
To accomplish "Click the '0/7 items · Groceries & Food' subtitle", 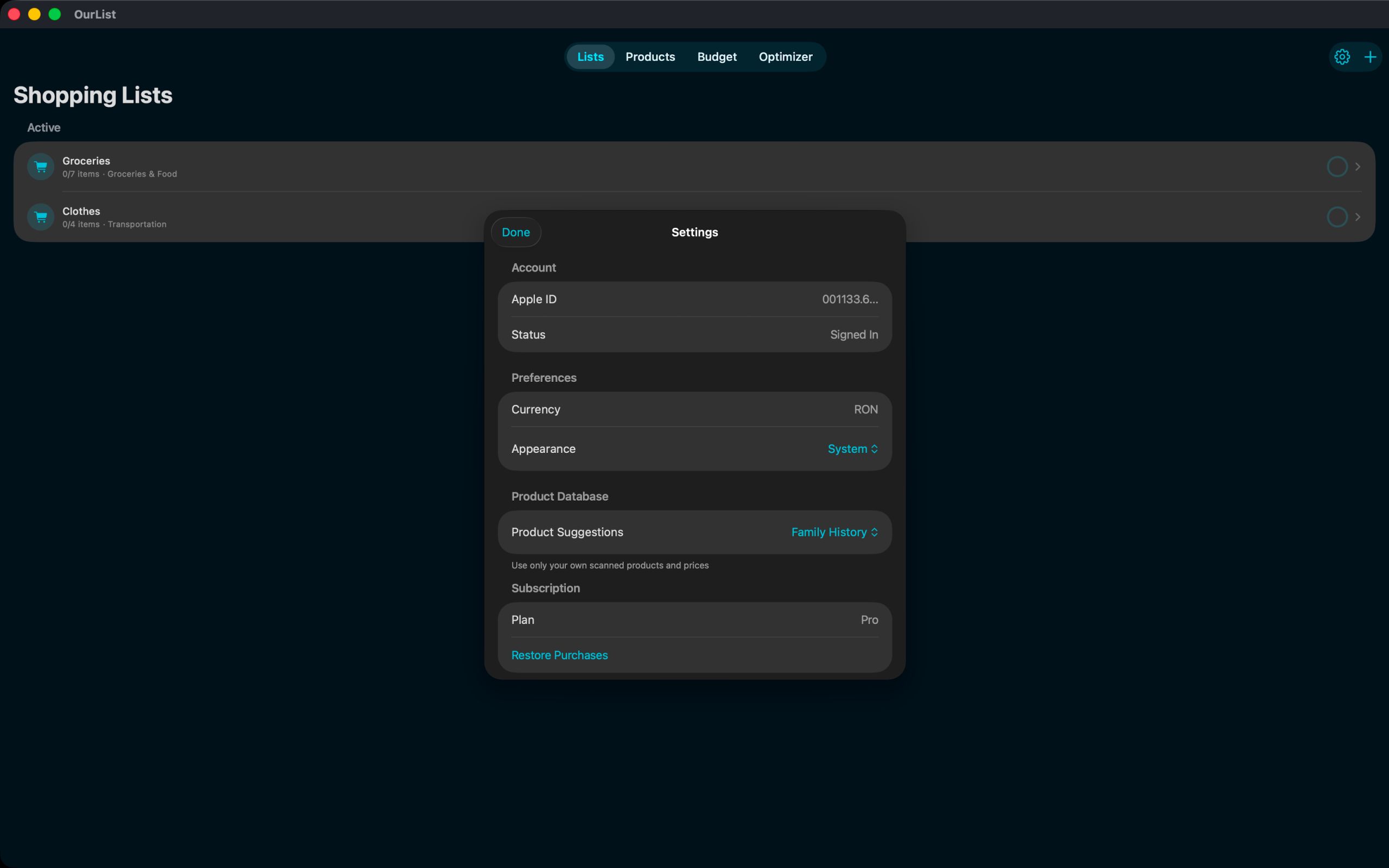I will 119,174.
